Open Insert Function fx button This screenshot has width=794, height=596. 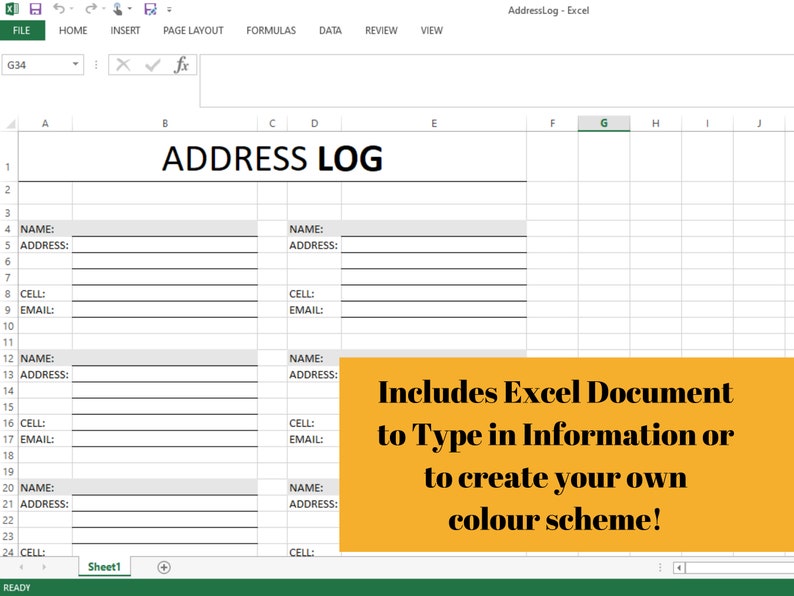[181, 65]
